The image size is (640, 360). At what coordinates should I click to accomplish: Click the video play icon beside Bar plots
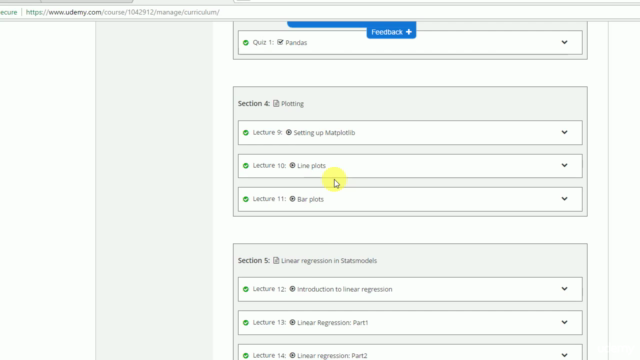[292, 199]
